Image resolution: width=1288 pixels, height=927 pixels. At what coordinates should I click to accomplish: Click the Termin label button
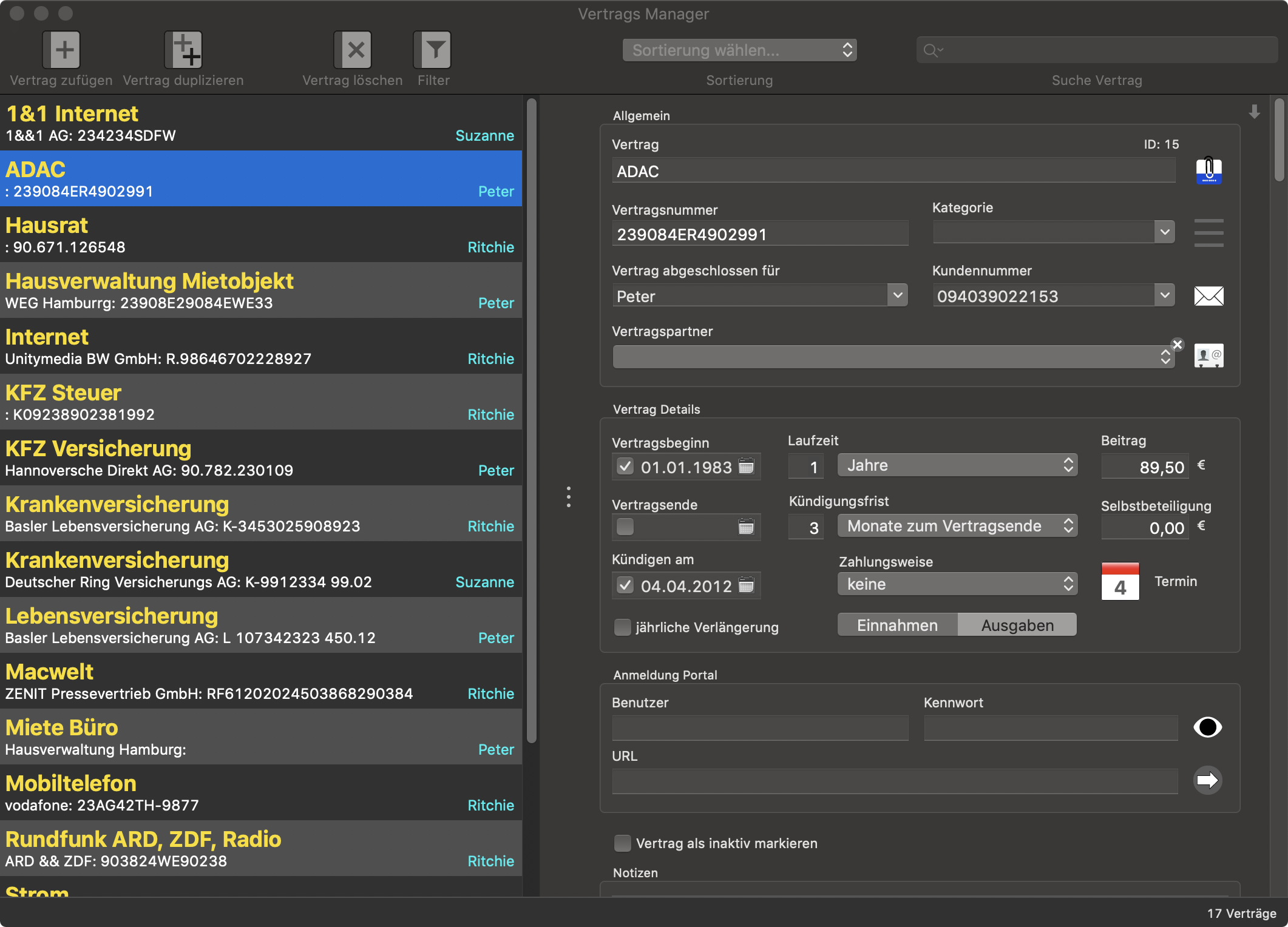click(x=1176, y=581)
